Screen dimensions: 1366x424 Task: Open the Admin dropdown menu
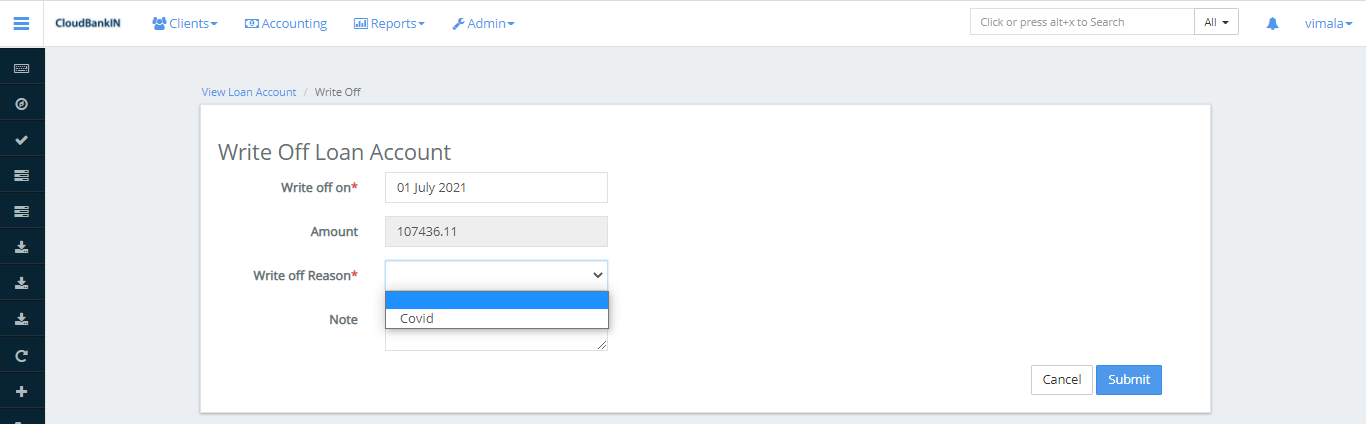(483, 23)
